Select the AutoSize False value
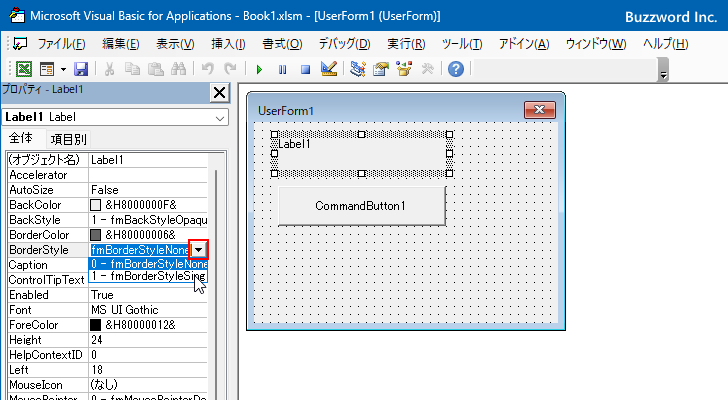728x400 pixels. [148, 190]
